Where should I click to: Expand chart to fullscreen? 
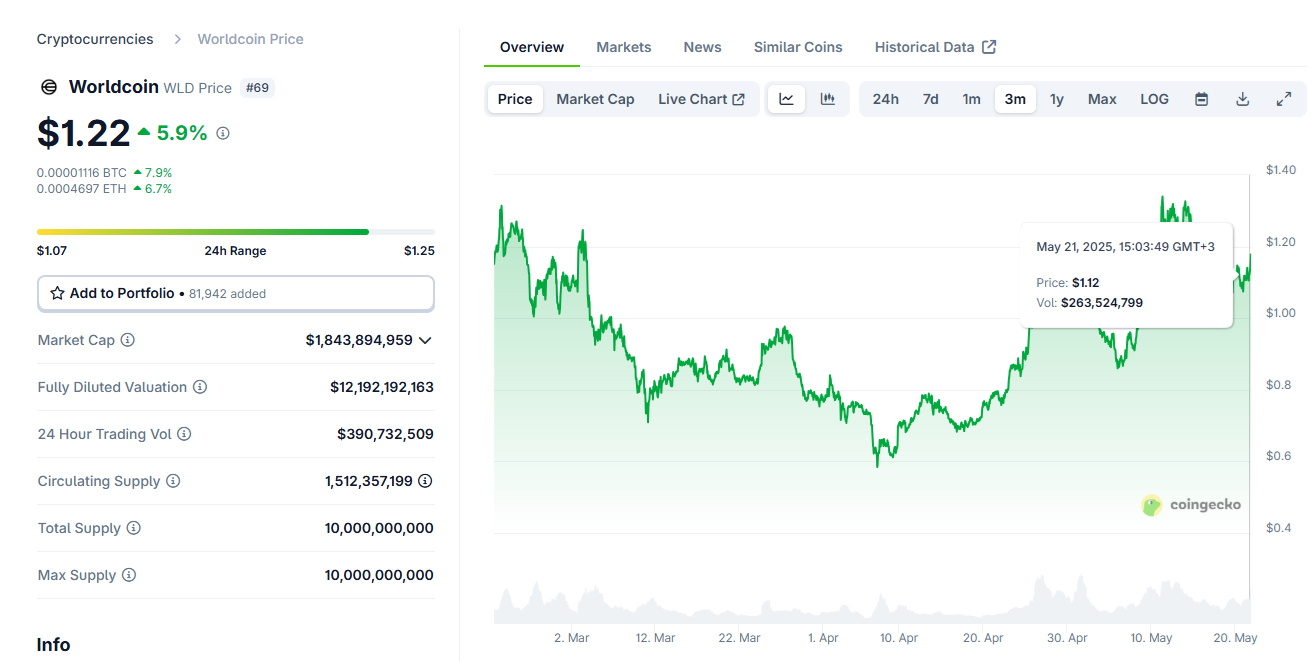click(x=1284, y=99)
